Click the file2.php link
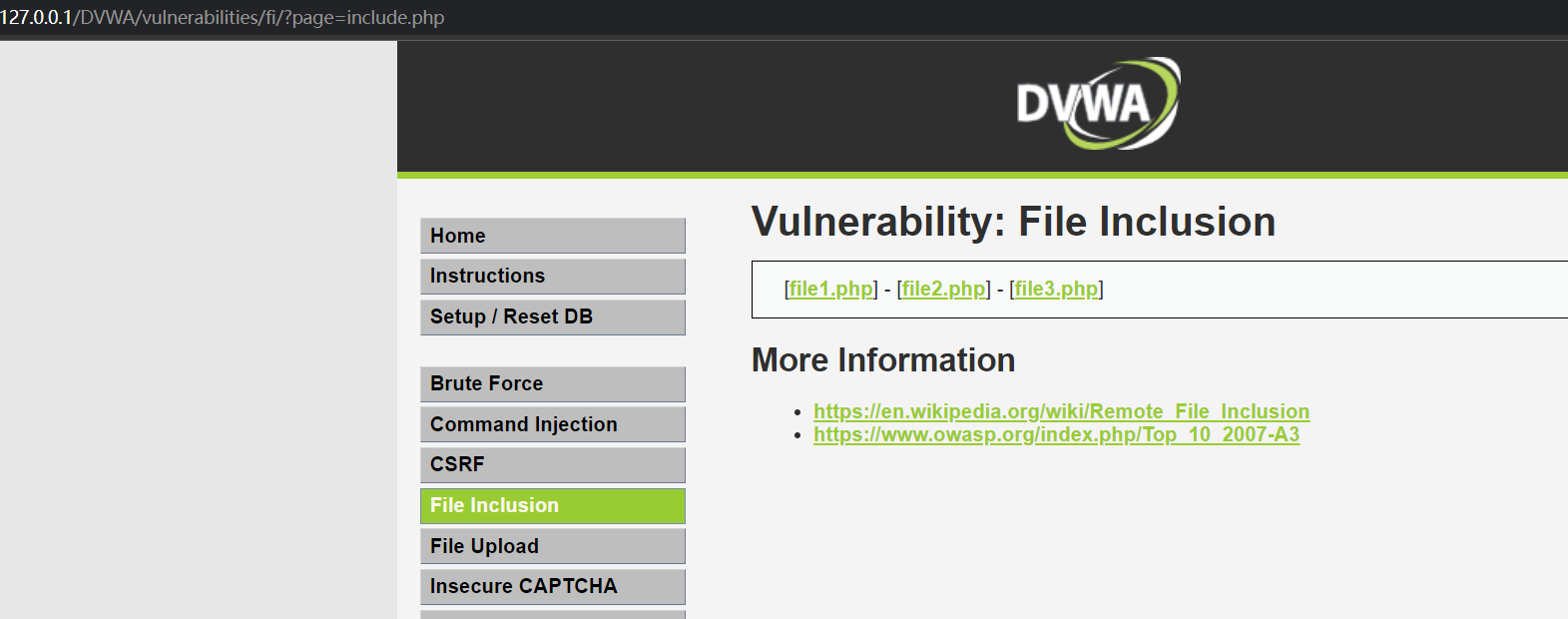This screenshot has height=619, width=1568. [x=943, y=290]
